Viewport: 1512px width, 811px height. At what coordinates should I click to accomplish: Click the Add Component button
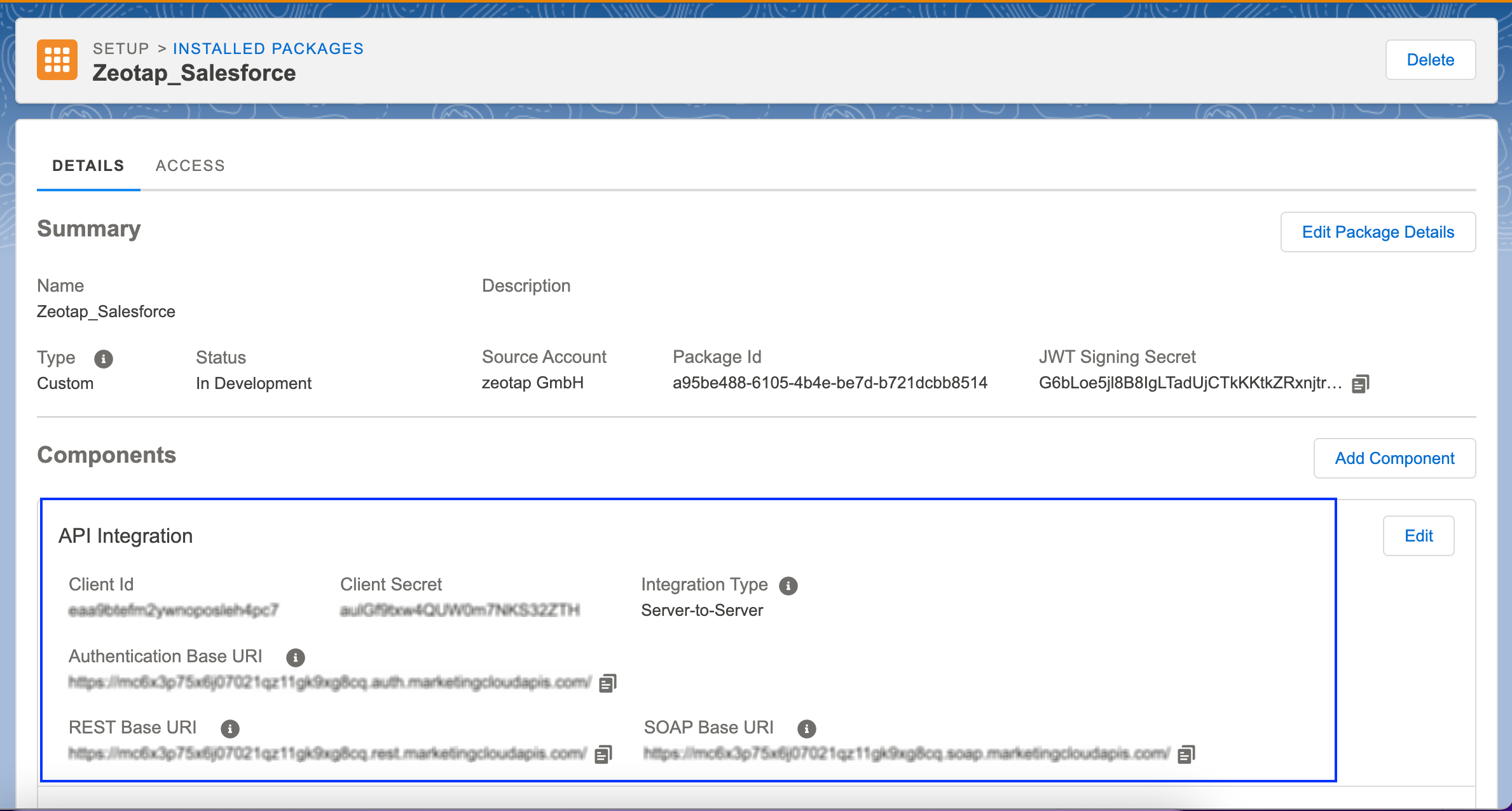[1394, 458]
